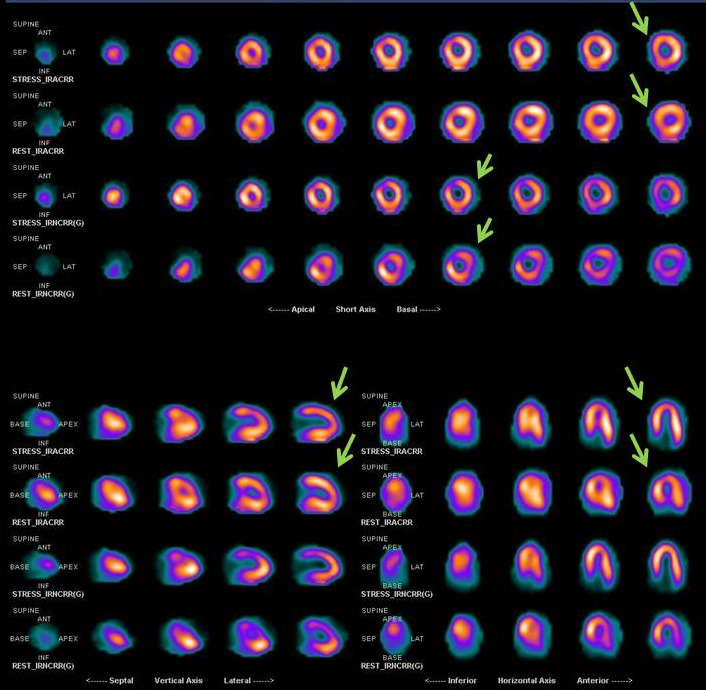Select the short-axis STRESS_IRNCRR(G) row label
Viewport: 706px width, 690px height.
click(x=48, y=223)
